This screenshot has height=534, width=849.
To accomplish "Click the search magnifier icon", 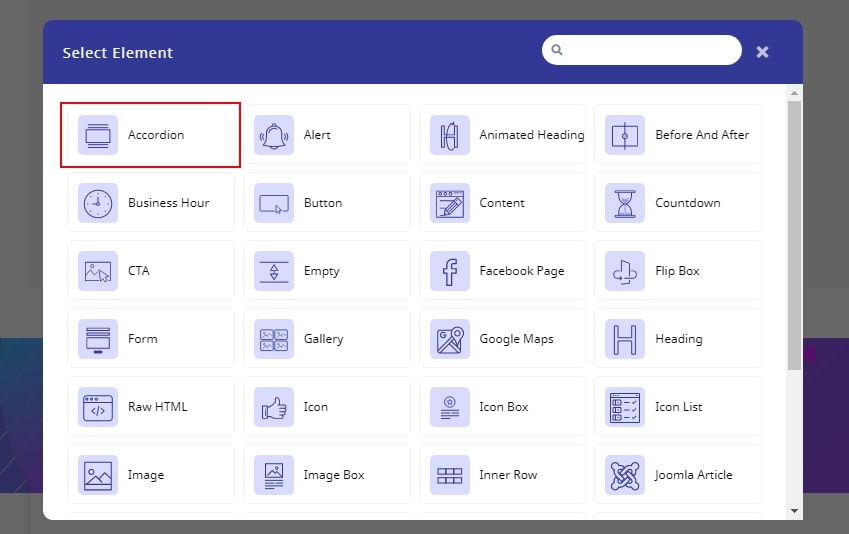I will [557, 50].
